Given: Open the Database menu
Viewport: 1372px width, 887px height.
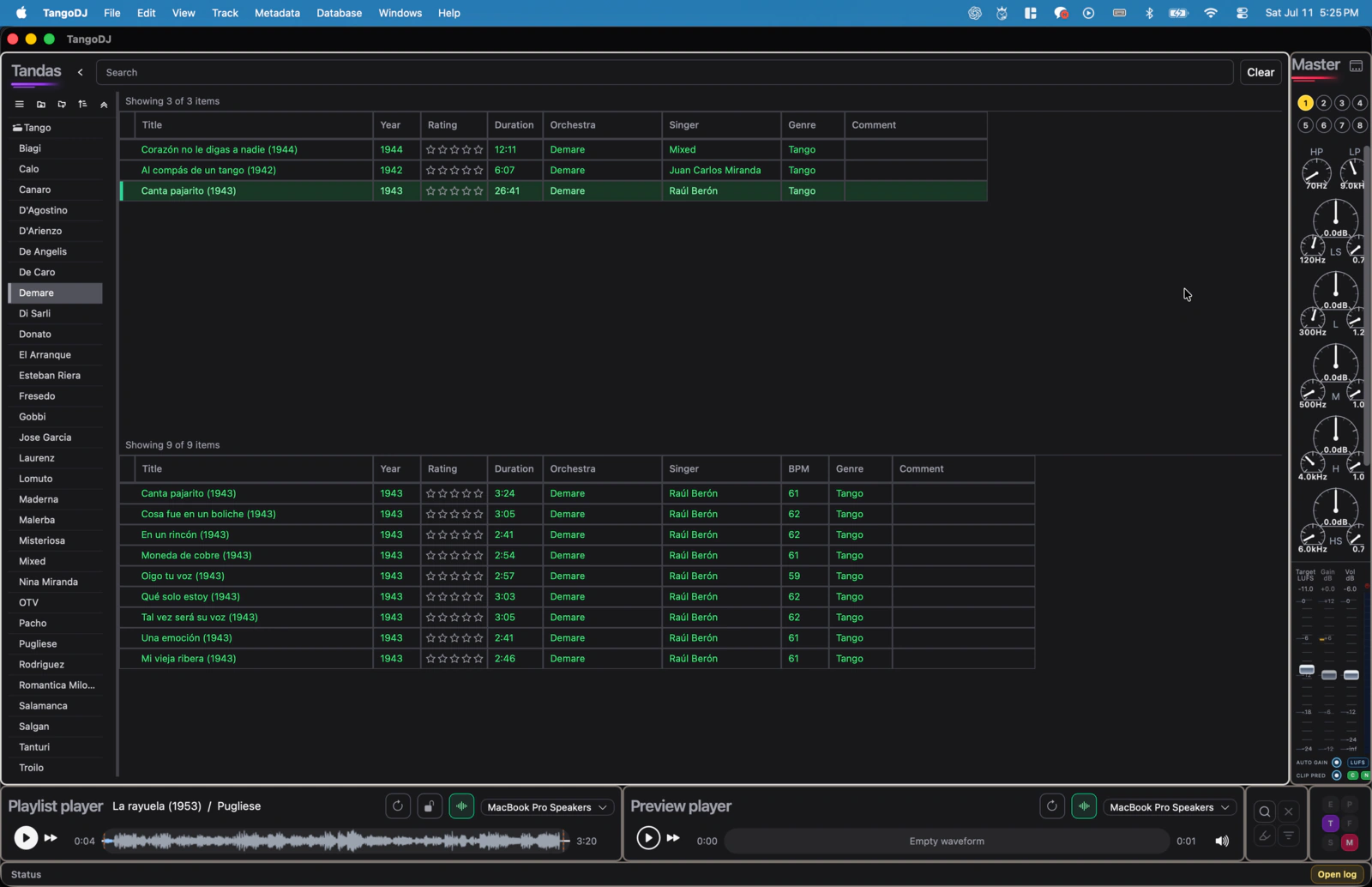Looking at the screenshot, I should [x=339, y=13].
